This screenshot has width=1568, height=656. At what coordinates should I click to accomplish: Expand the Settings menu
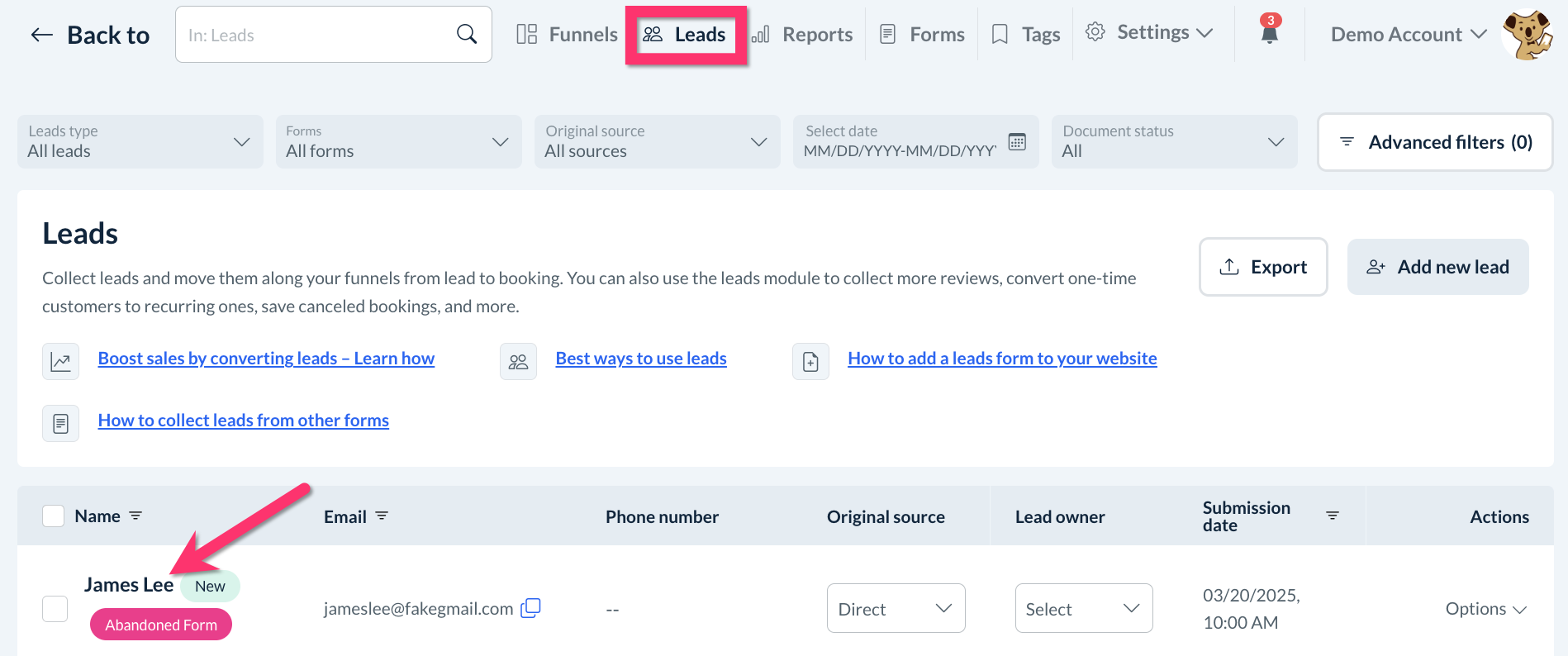(x=1151, y=33)
